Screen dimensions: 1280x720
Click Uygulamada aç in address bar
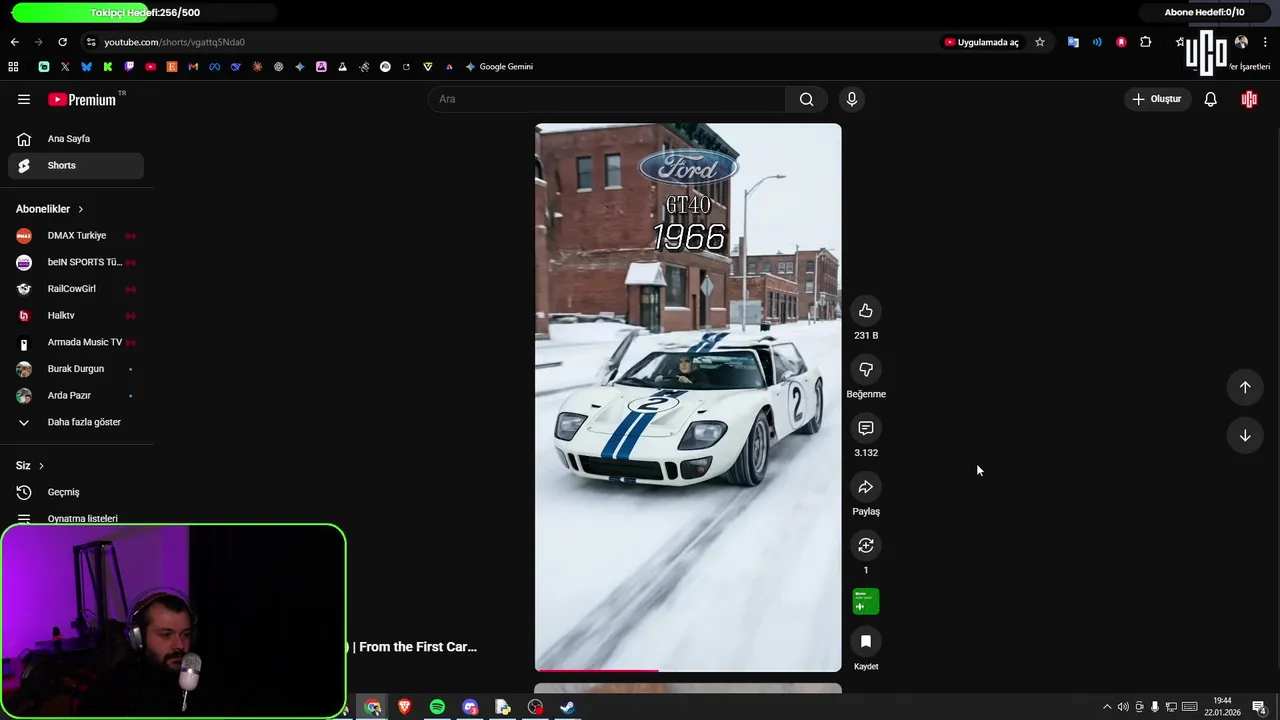pyautogui.click(x=982, y=42)
